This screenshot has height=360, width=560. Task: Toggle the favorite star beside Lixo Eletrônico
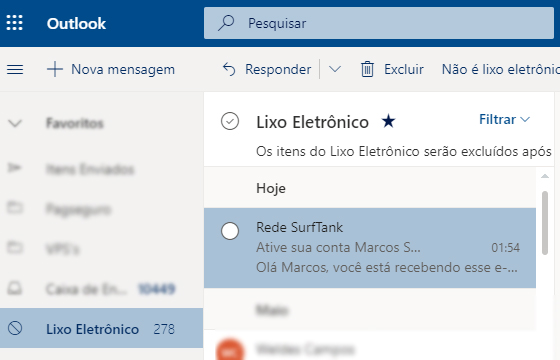coord(388,121)
